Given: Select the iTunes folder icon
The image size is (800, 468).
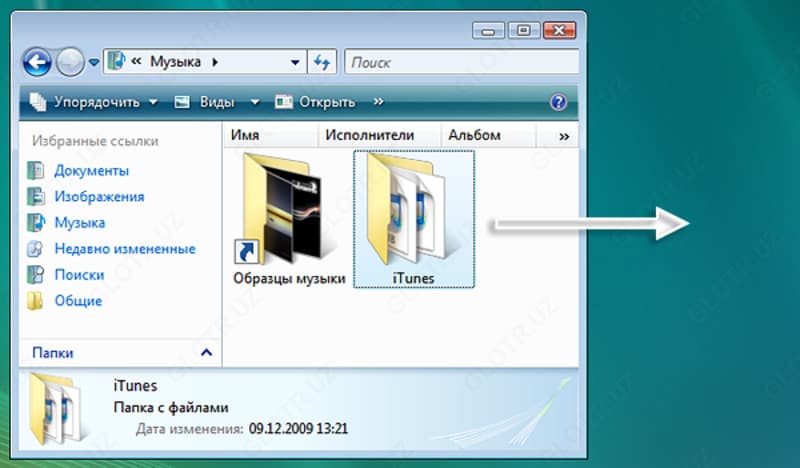Looking at the screenshot, I should (x=413, y=210).
